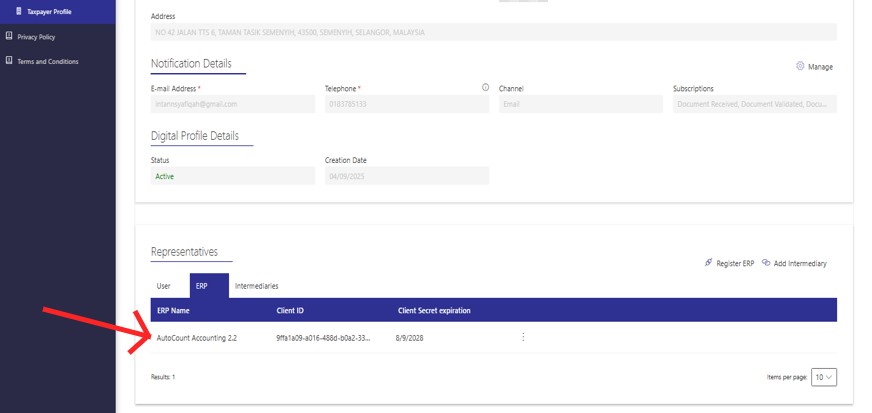Open the AutoCount row three-dot menu
This screenshot has height=413, width=872.
coord(523,337)
